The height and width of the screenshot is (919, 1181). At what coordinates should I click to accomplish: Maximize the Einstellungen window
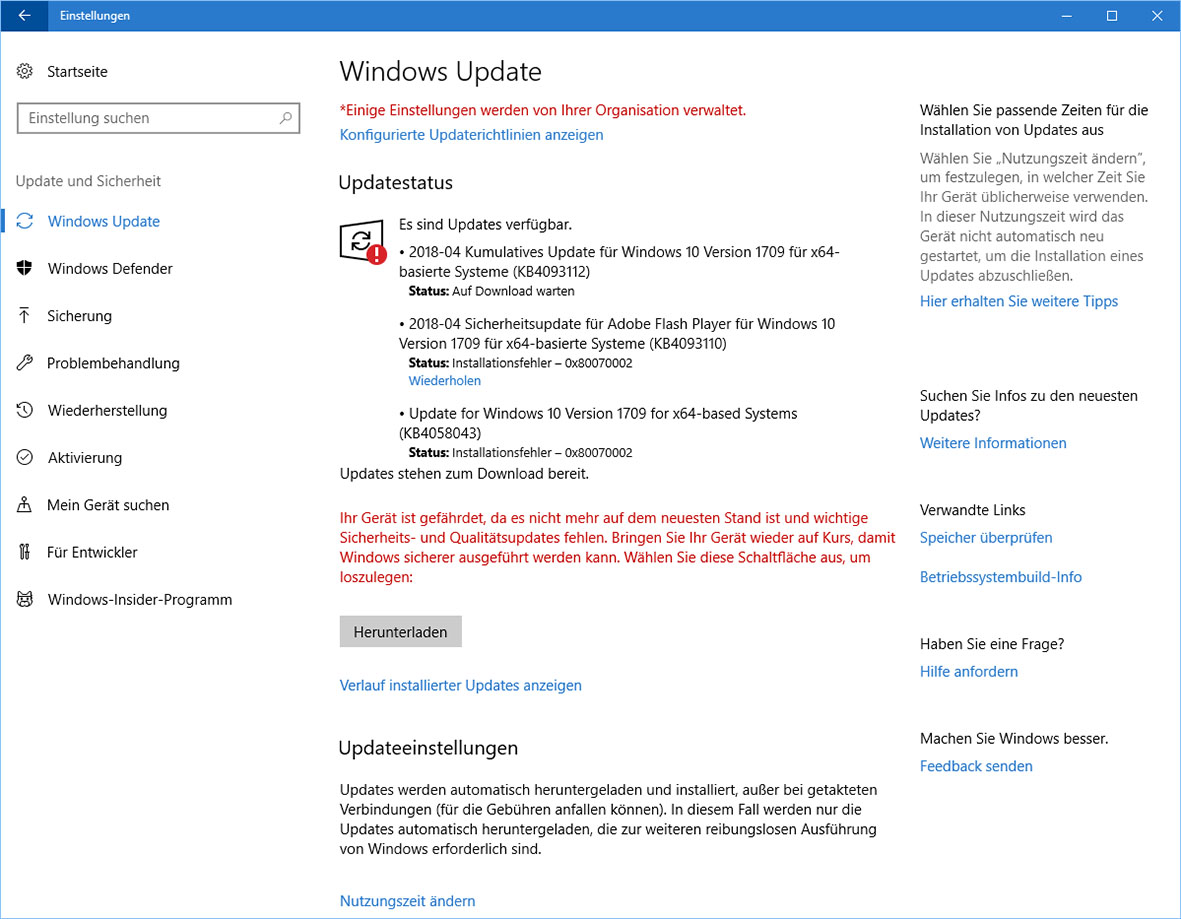coord(1112,15)
